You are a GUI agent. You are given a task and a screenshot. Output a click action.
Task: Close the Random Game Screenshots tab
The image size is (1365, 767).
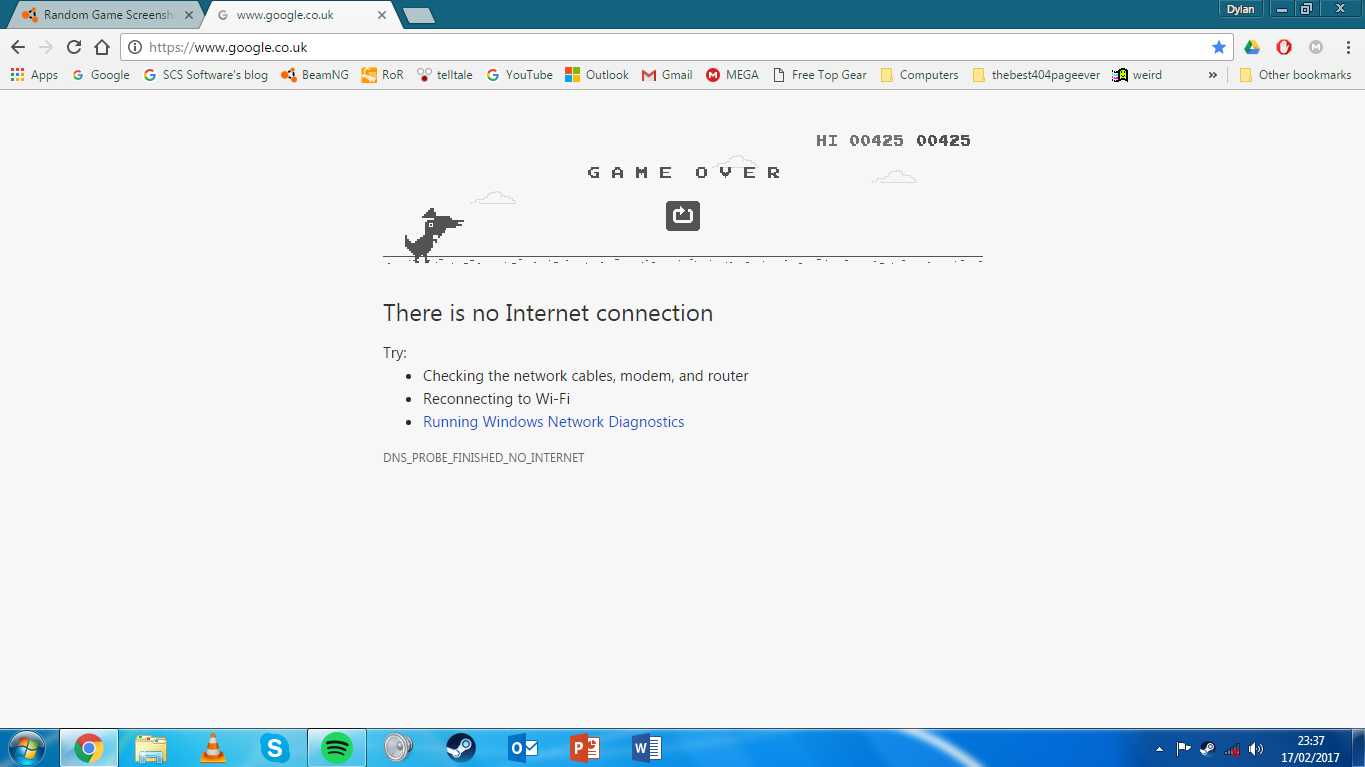coord(189,15)
